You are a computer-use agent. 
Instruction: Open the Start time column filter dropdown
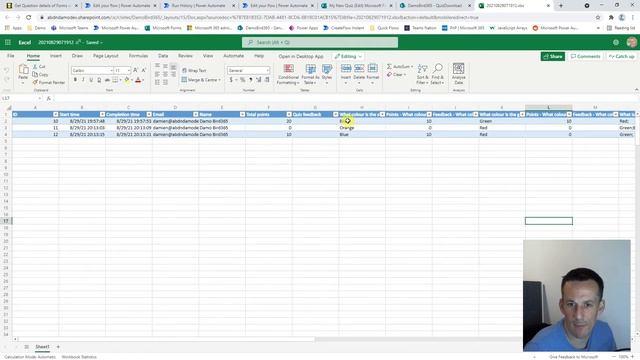pos(102,114)
